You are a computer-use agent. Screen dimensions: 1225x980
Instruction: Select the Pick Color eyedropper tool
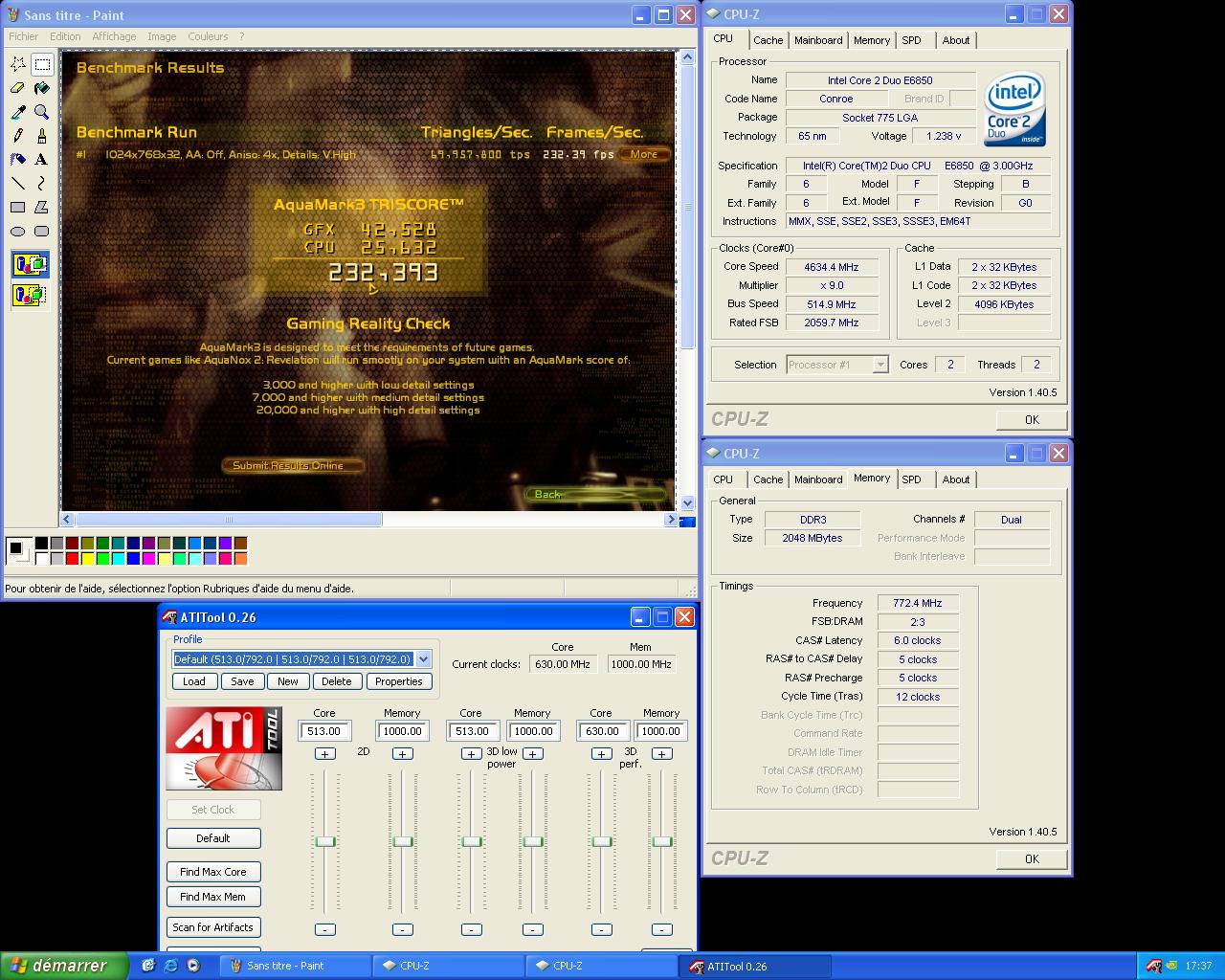coord(18,112)
